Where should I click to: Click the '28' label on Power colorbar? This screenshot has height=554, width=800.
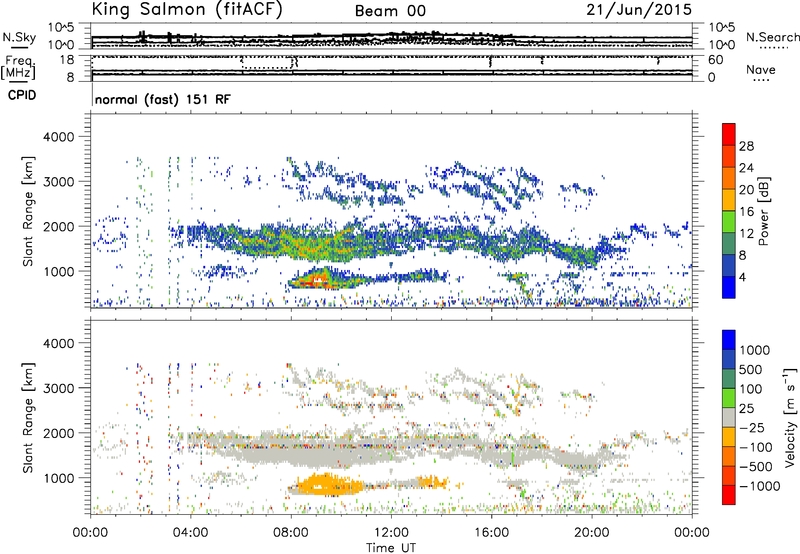(x=746, y=146)
